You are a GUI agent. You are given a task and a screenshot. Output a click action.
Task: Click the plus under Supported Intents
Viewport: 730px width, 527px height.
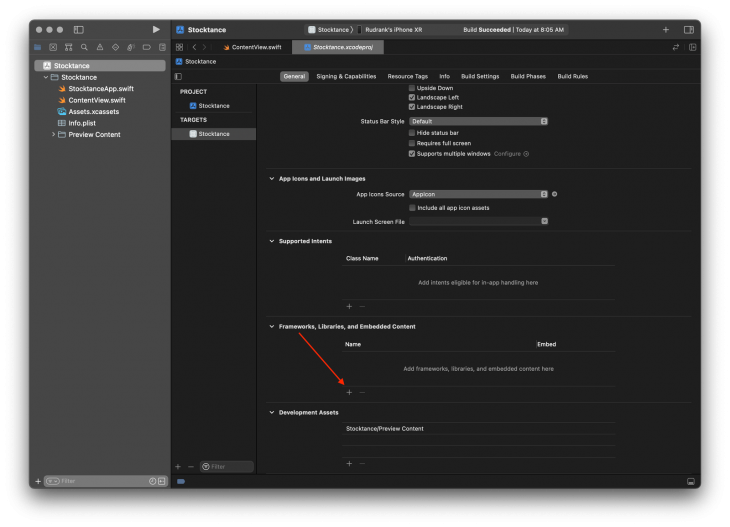coord(349,306)
